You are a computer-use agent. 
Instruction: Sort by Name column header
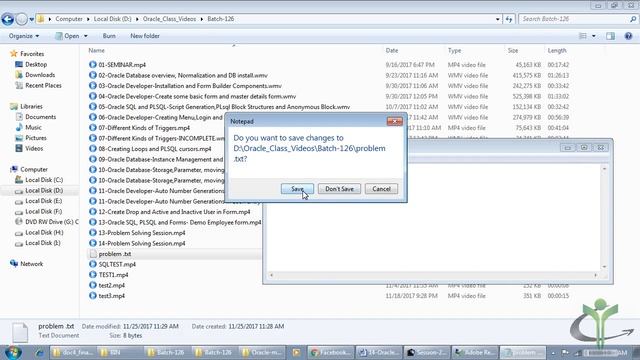pos(96,51)
